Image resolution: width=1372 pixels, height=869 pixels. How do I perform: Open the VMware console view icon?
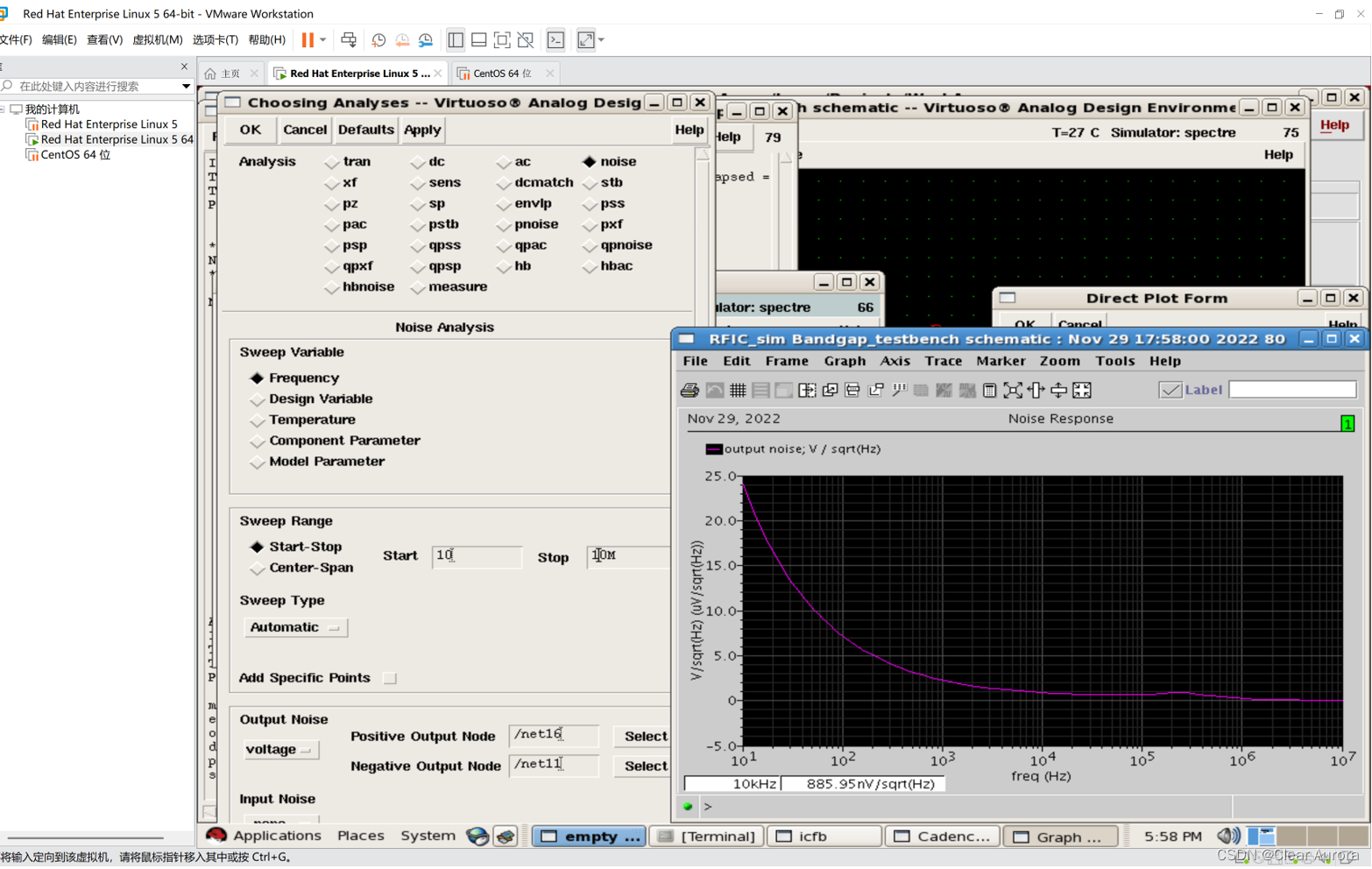[555, 39]
